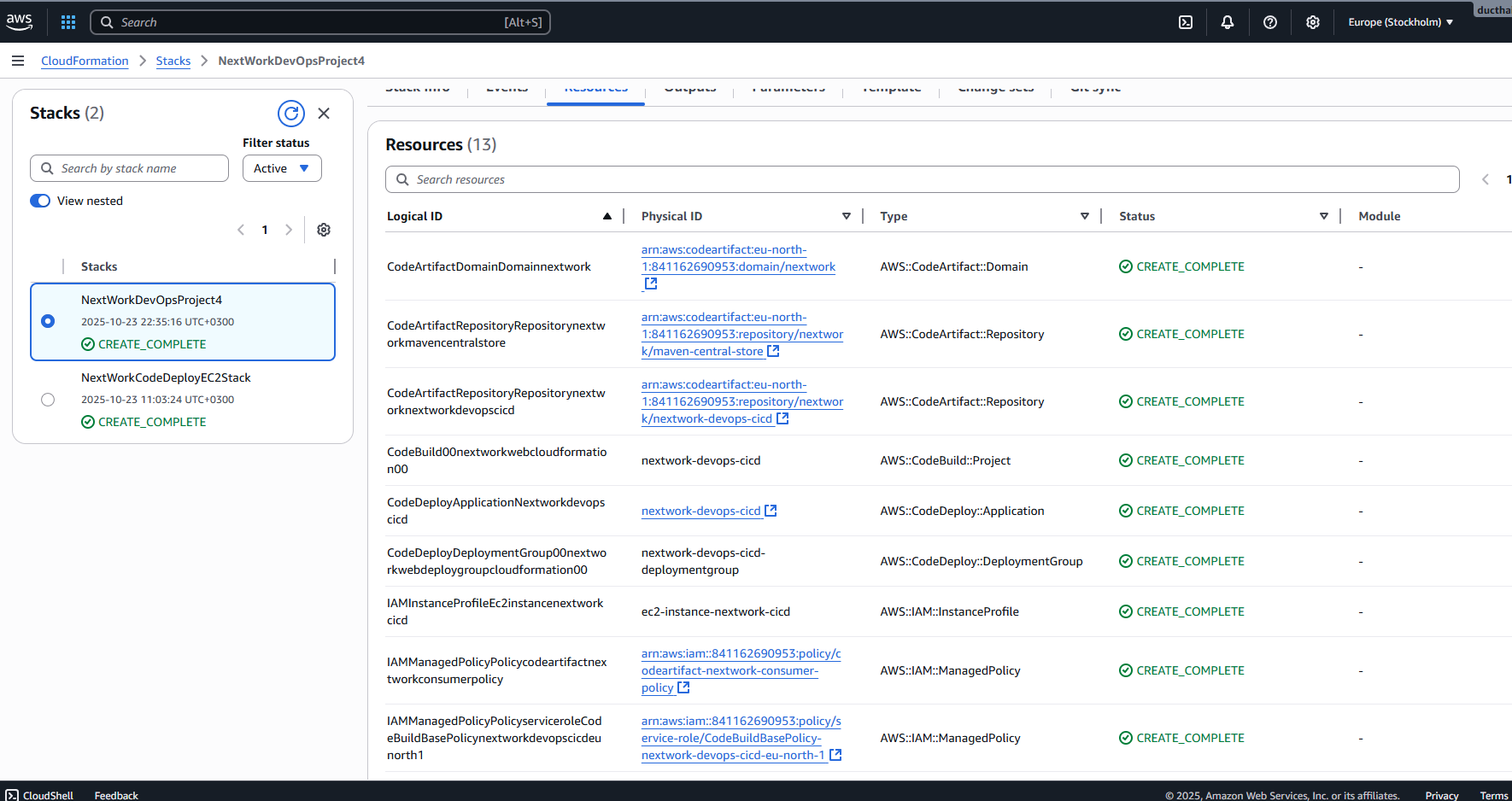Open the Feedback link in the footer
Viewport: 1512px width, 801px height.
(x=115, y=794)
